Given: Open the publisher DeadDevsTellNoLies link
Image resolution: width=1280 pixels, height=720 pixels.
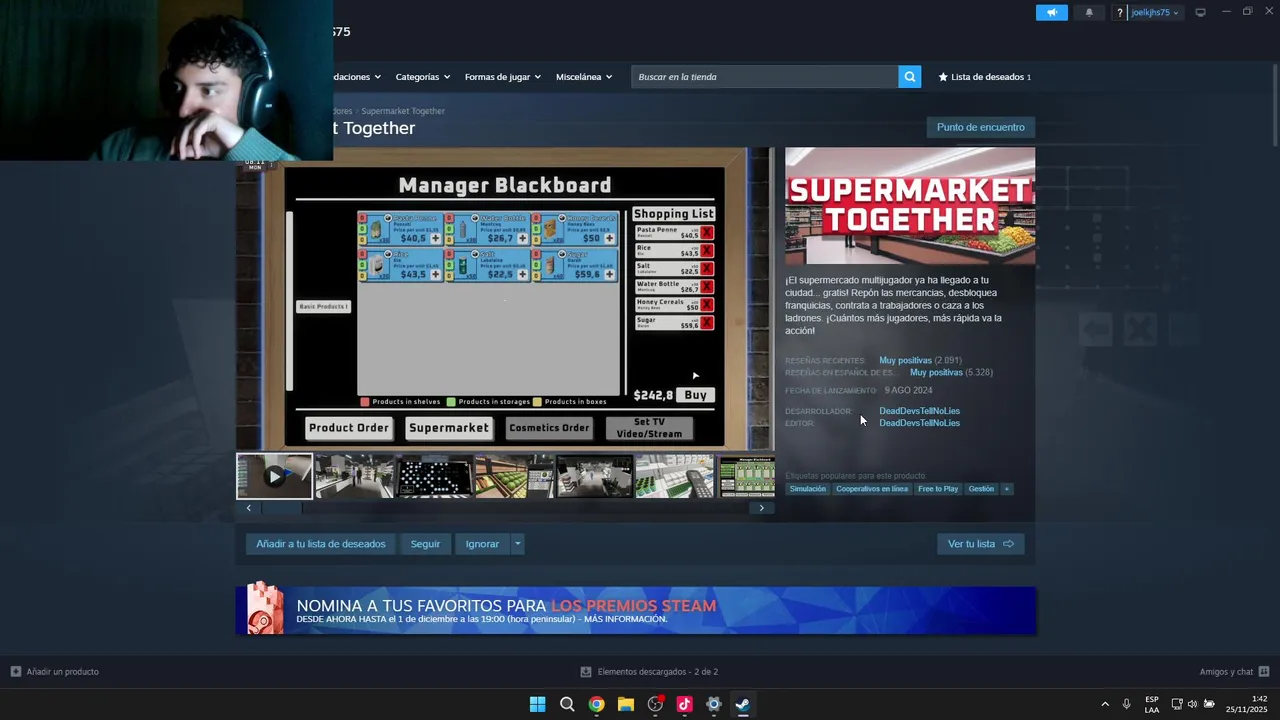Looking at the screenshot, I should coord(919,423).
